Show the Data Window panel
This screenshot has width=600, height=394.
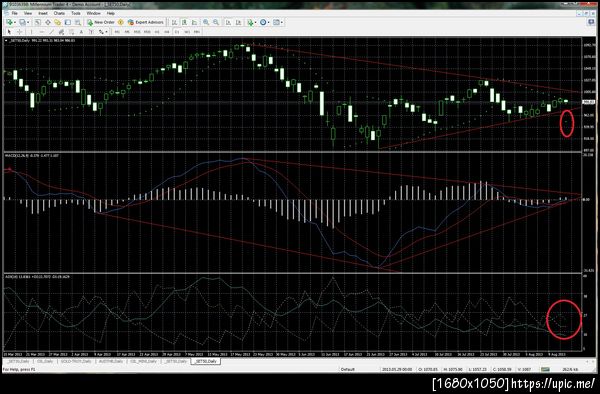[48, 22]
